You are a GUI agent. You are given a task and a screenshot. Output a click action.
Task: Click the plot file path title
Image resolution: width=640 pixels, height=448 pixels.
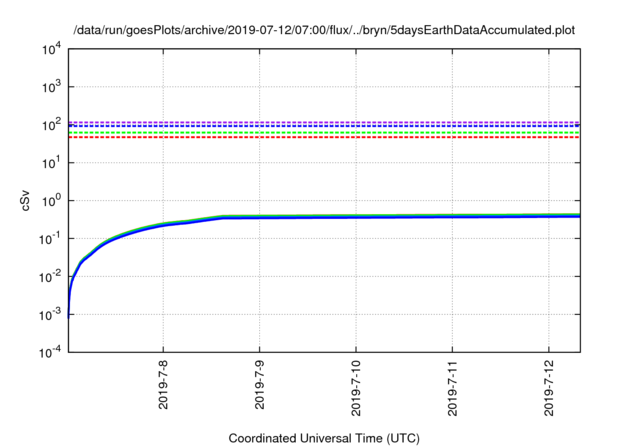324,30
